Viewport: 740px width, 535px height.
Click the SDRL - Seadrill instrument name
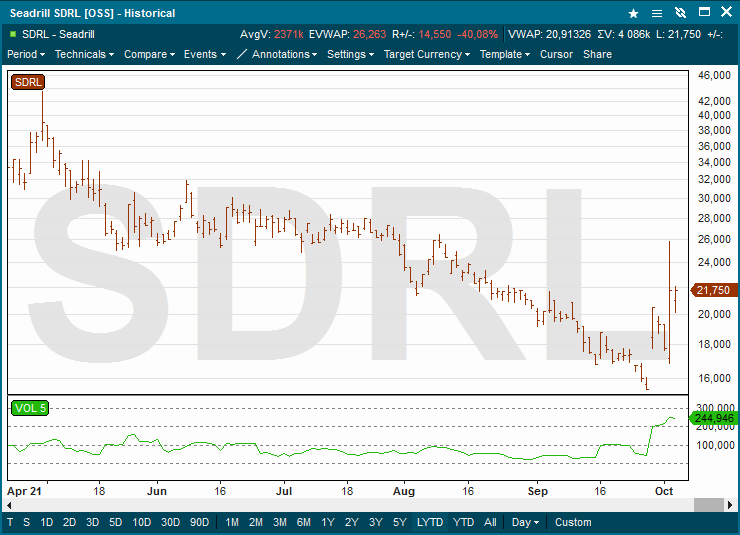coord(58,34)
